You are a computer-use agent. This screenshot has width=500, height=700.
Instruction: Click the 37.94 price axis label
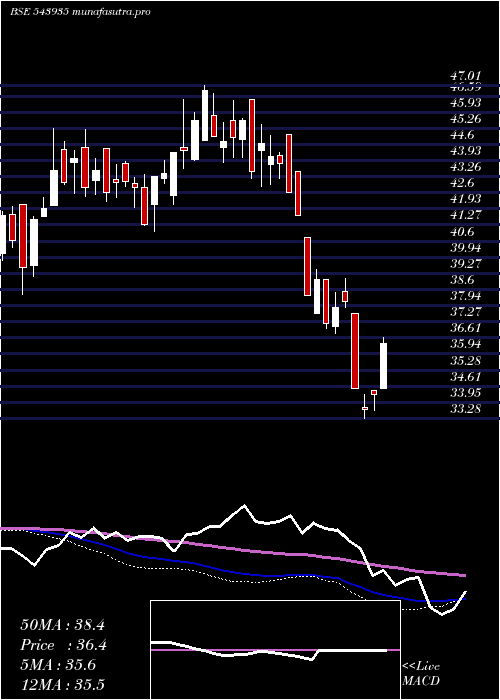click(x=465, y=296)
